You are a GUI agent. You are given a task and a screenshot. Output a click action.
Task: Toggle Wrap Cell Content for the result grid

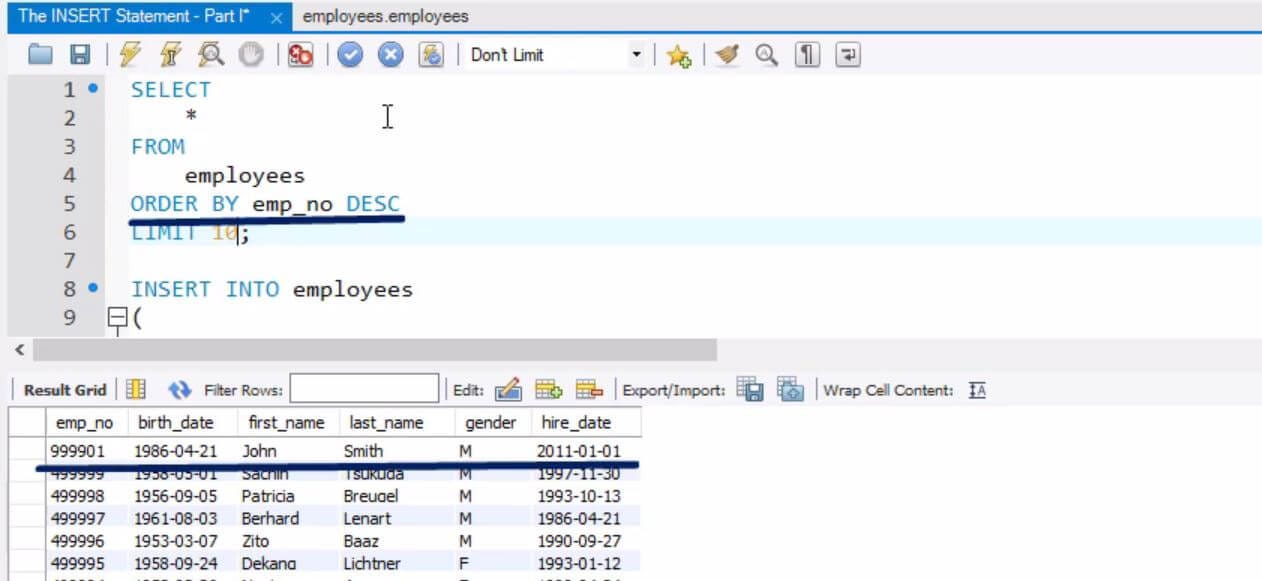[979, 389]
